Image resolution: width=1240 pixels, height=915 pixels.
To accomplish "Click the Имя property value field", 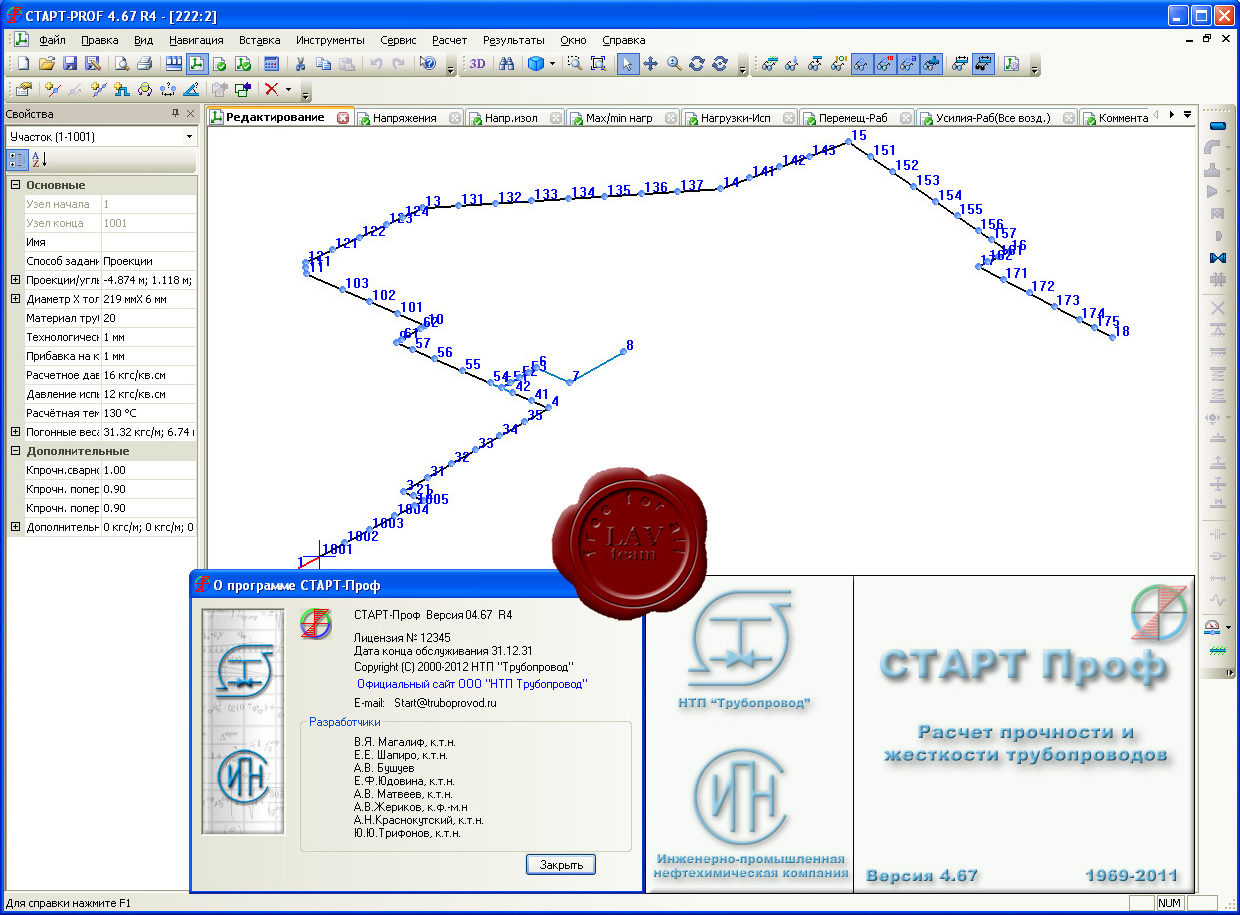I will pos(149,242).
